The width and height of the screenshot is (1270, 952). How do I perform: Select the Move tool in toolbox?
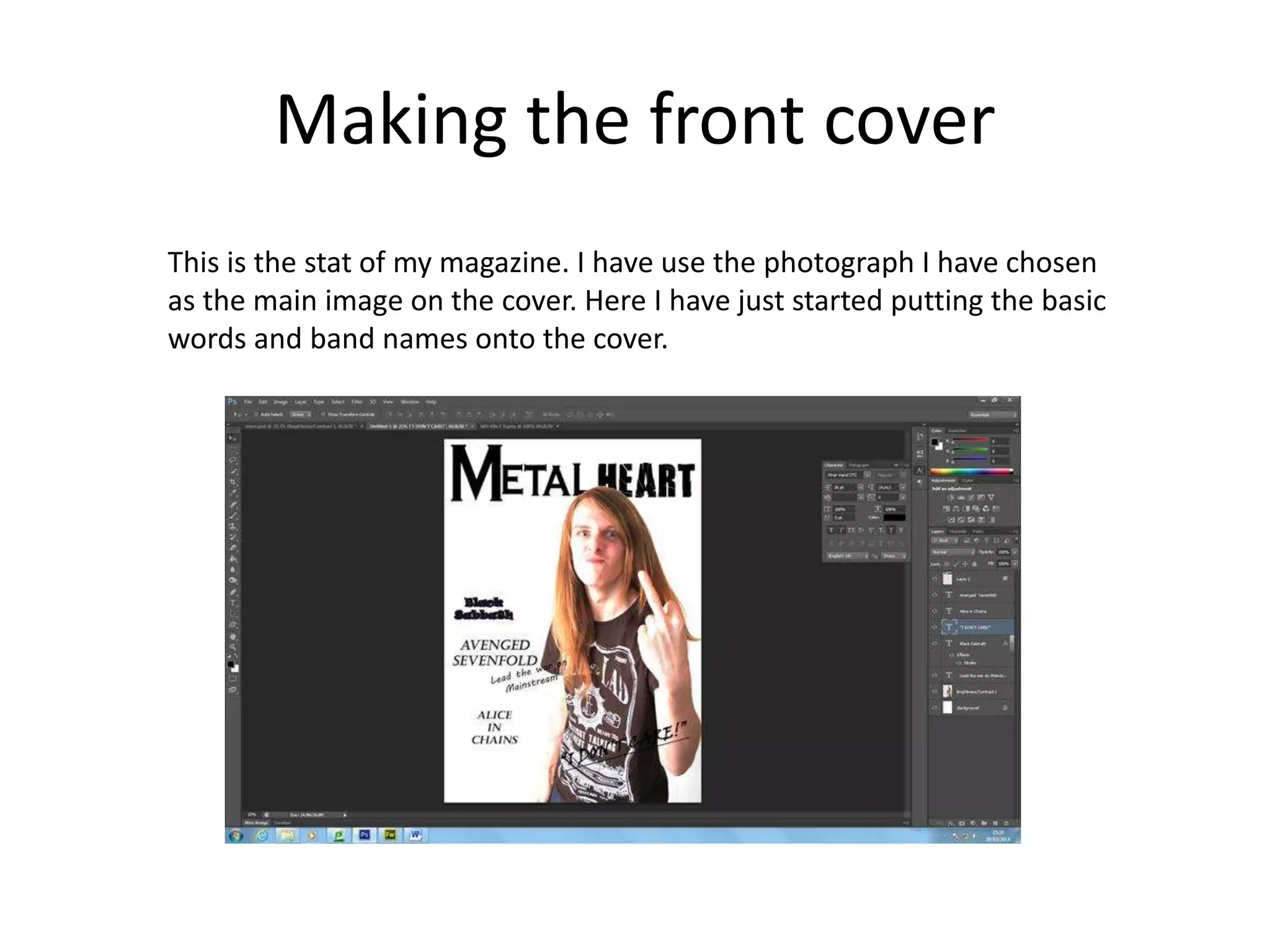(x=233, y=439)
